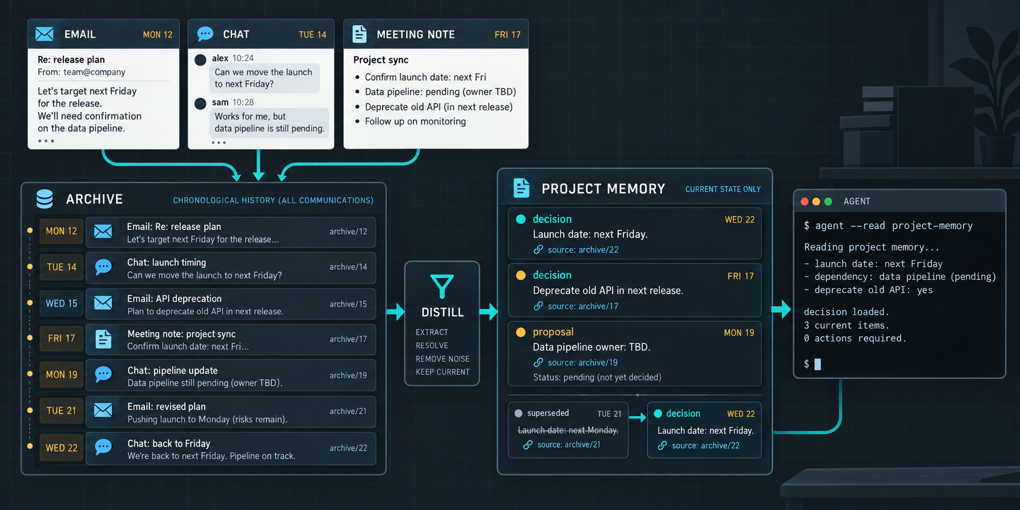1020x510 pixels.
Task: Click the database icon beside ARCHIVE title
Action: pyautogui.click(x=44, y=199)
